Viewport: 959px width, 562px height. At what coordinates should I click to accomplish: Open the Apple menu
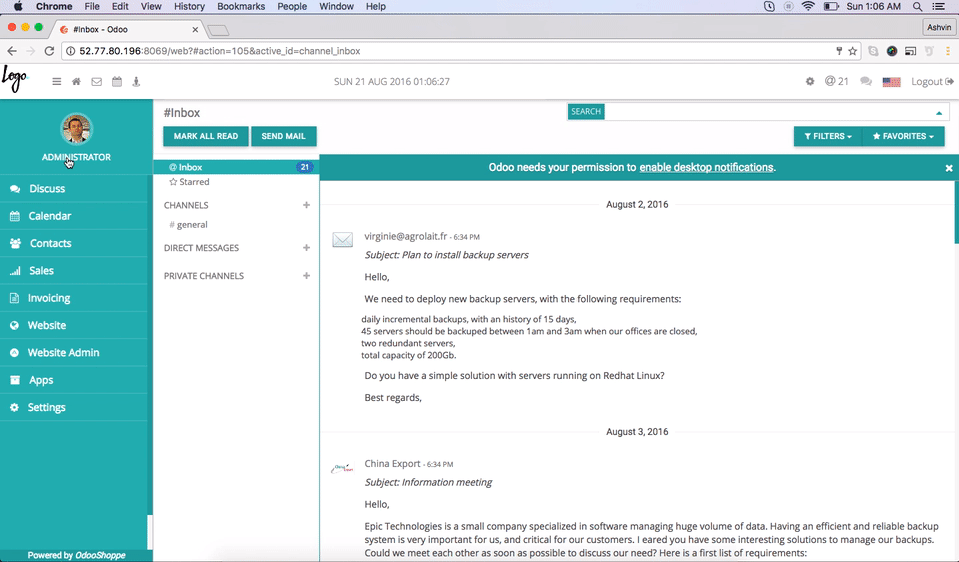18,6
